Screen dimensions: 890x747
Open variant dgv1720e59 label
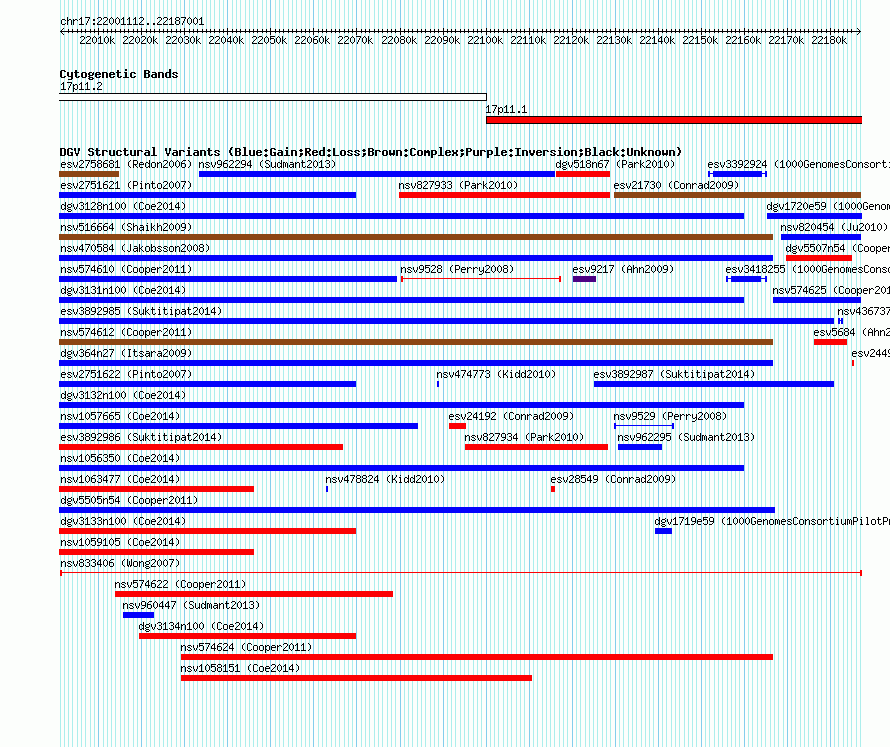tap(828, 207)
